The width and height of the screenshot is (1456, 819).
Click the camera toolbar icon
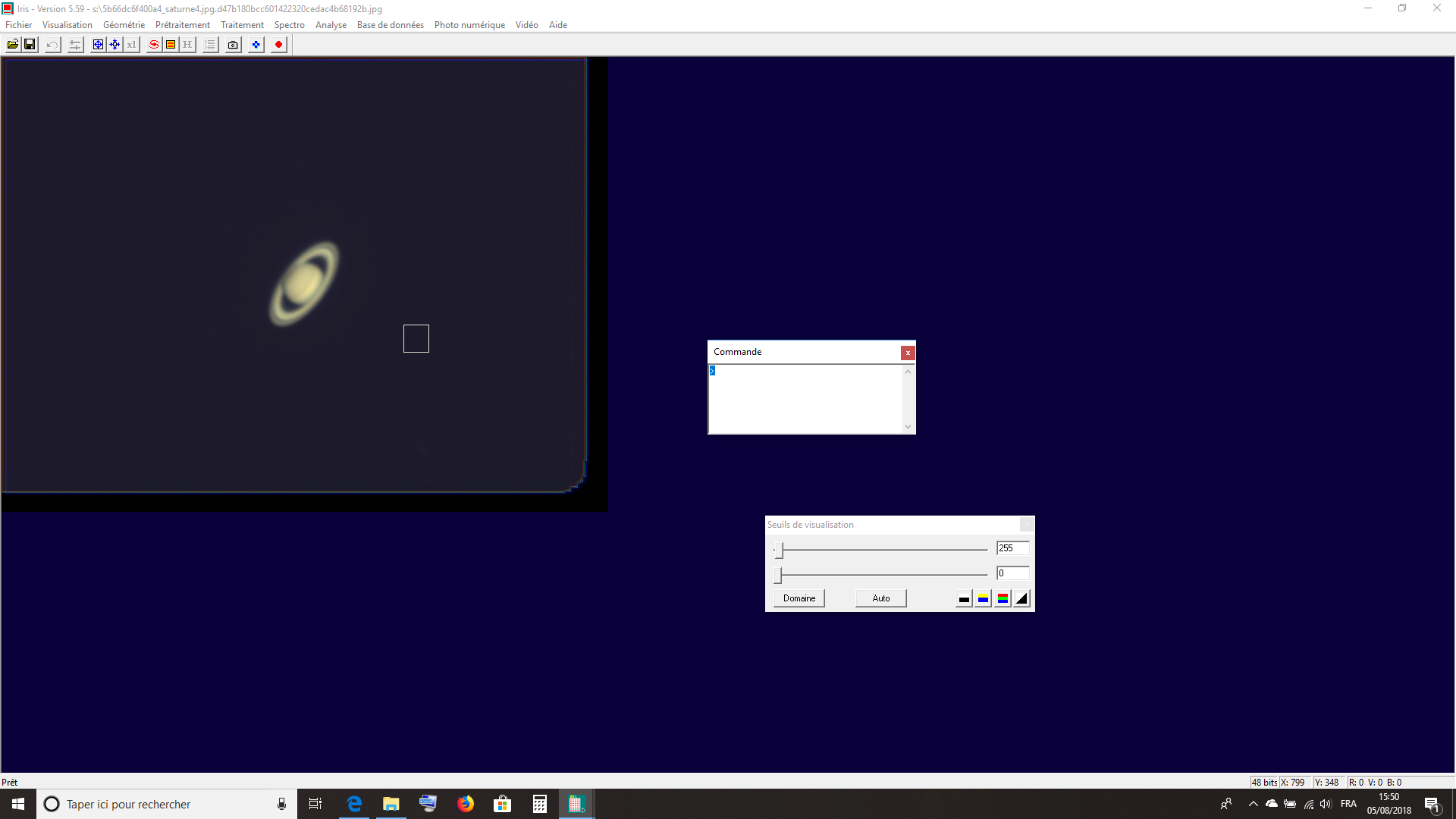[x=233, y=45]
